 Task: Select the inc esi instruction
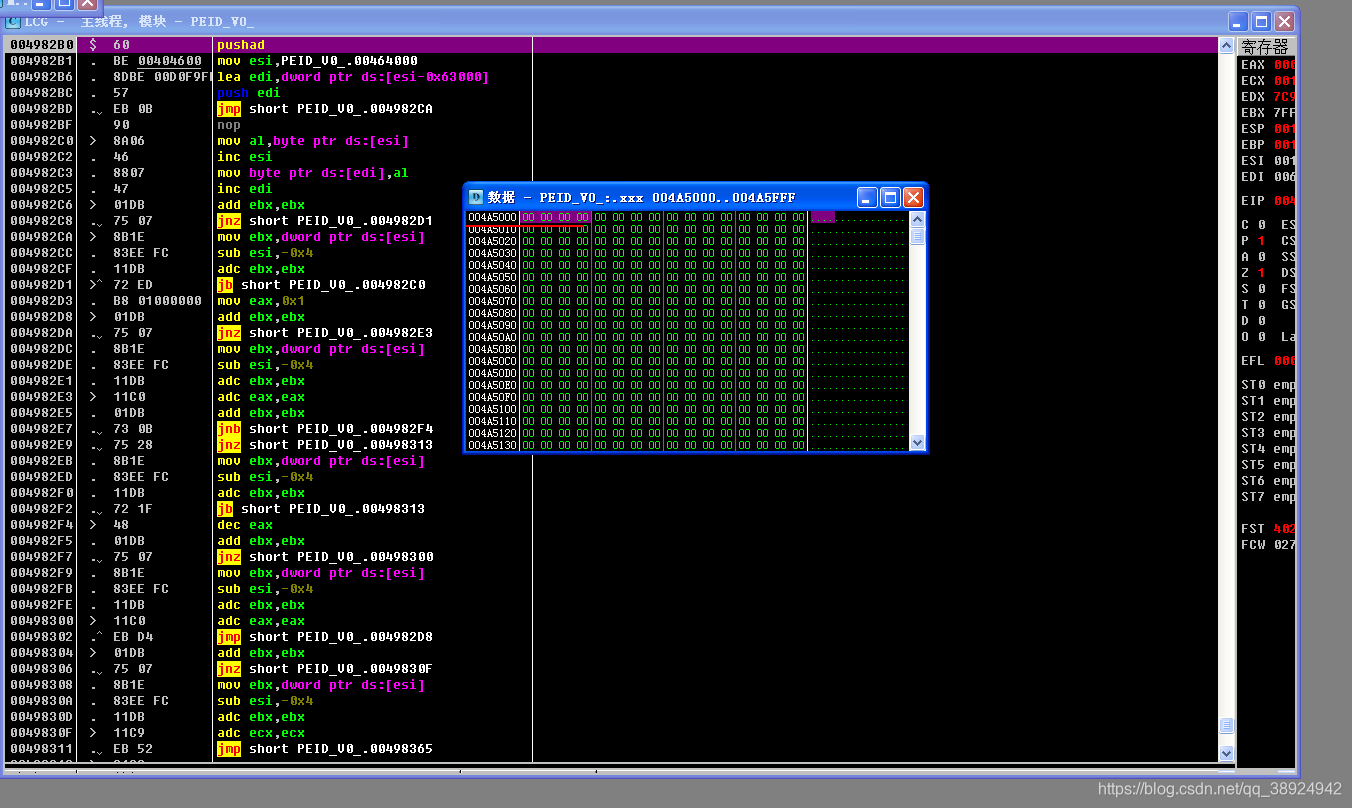coord(245,157)
